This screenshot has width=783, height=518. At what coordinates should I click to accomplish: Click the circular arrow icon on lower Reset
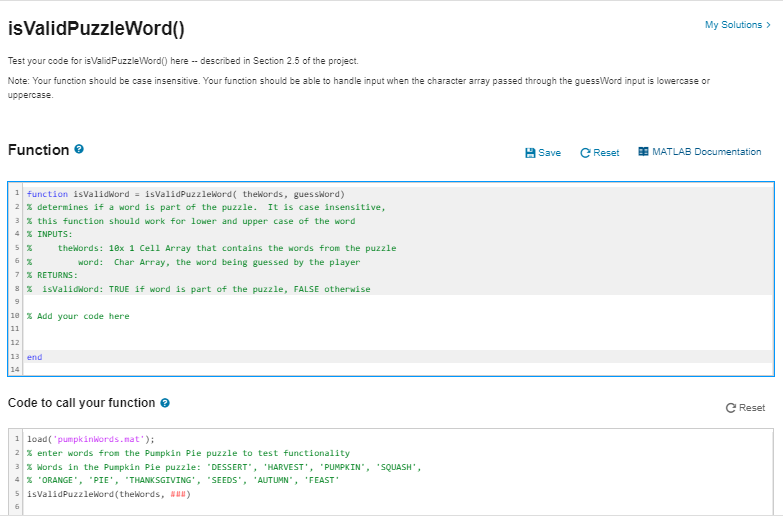pos(731,408)
